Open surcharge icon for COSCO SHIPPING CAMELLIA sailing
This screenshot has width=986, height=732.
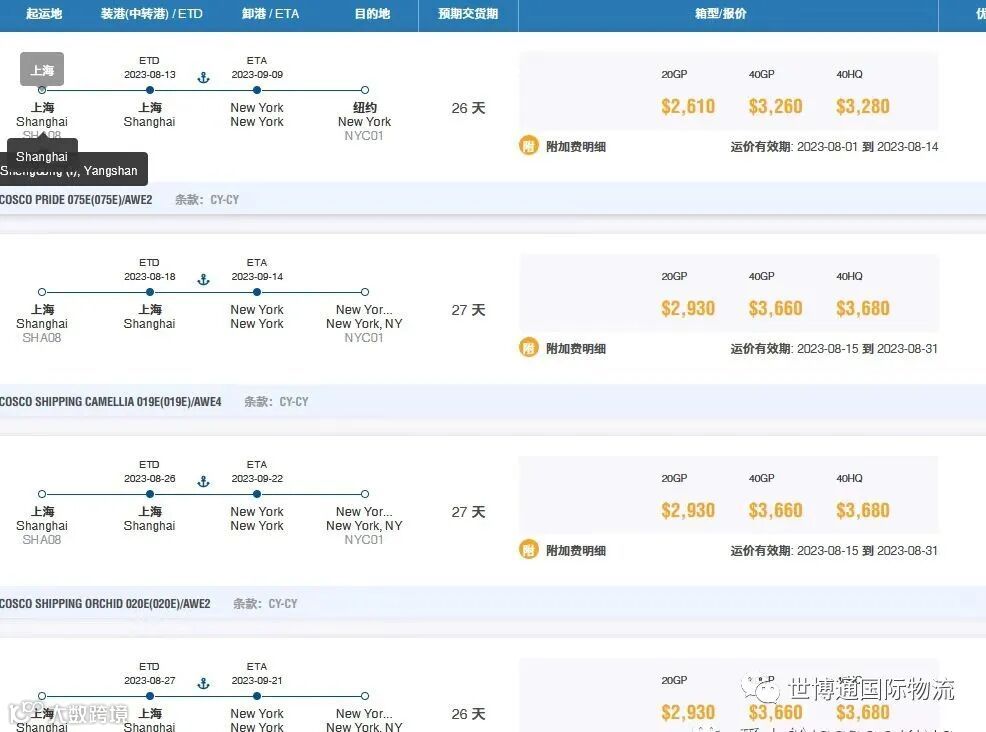[529, 348]
